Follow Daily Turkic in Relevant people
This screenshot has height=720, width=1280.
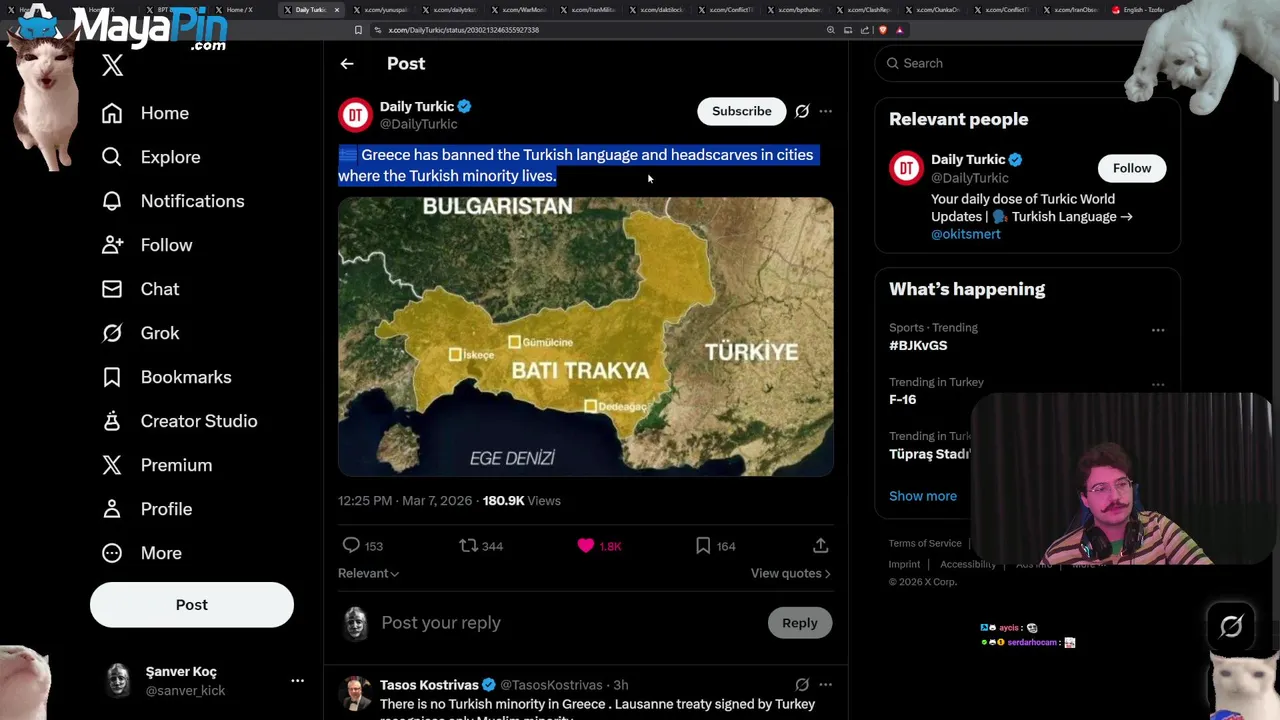pos(1132,168)
